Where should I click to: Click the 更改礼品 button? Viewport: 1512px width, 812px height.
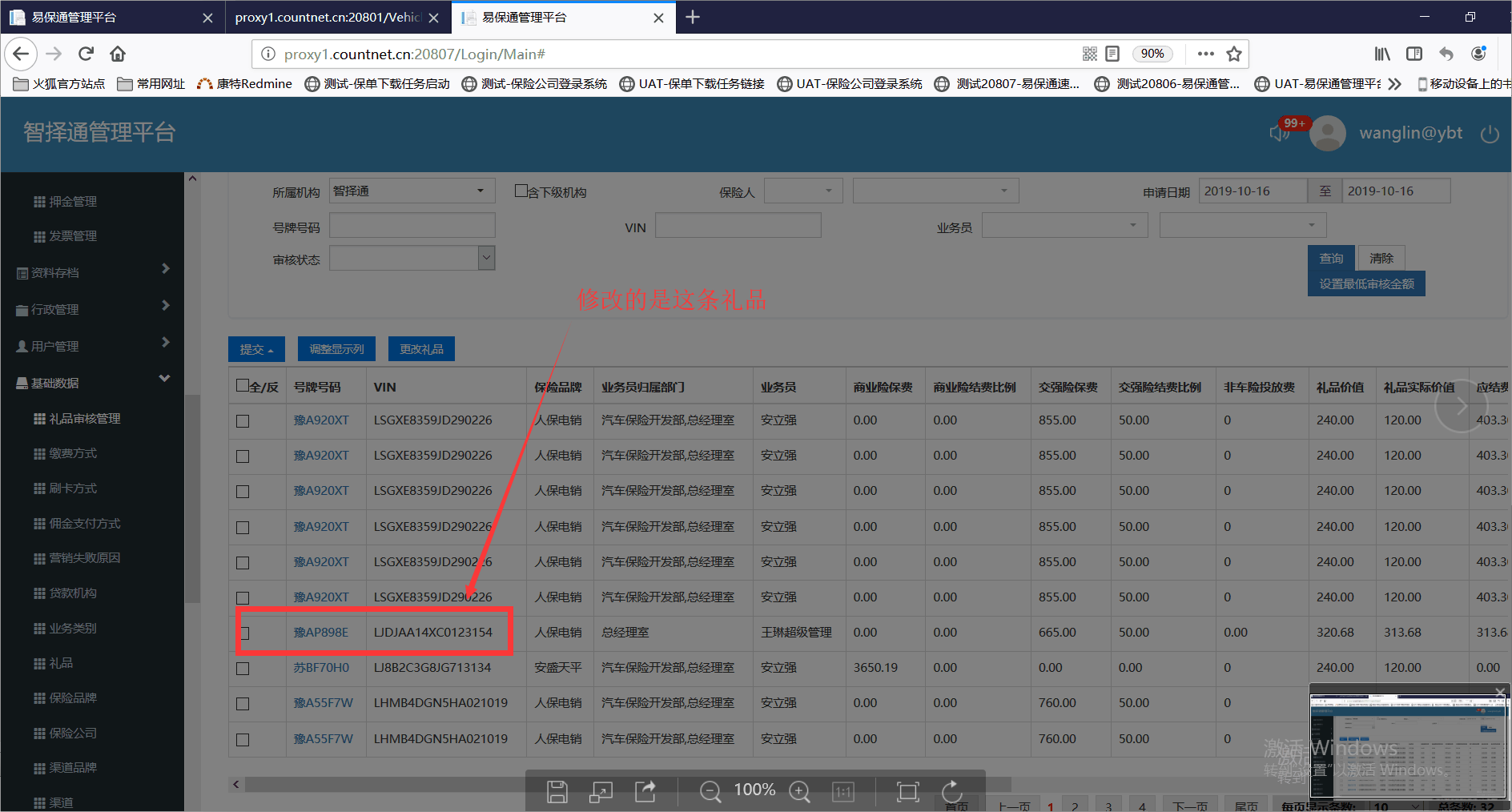click(x=421, y=349)
